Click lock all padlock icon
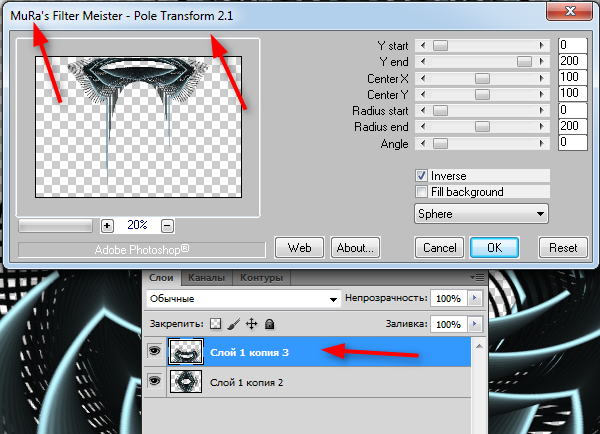Screen dimensions: 600x434 click(x=269, y=324)
